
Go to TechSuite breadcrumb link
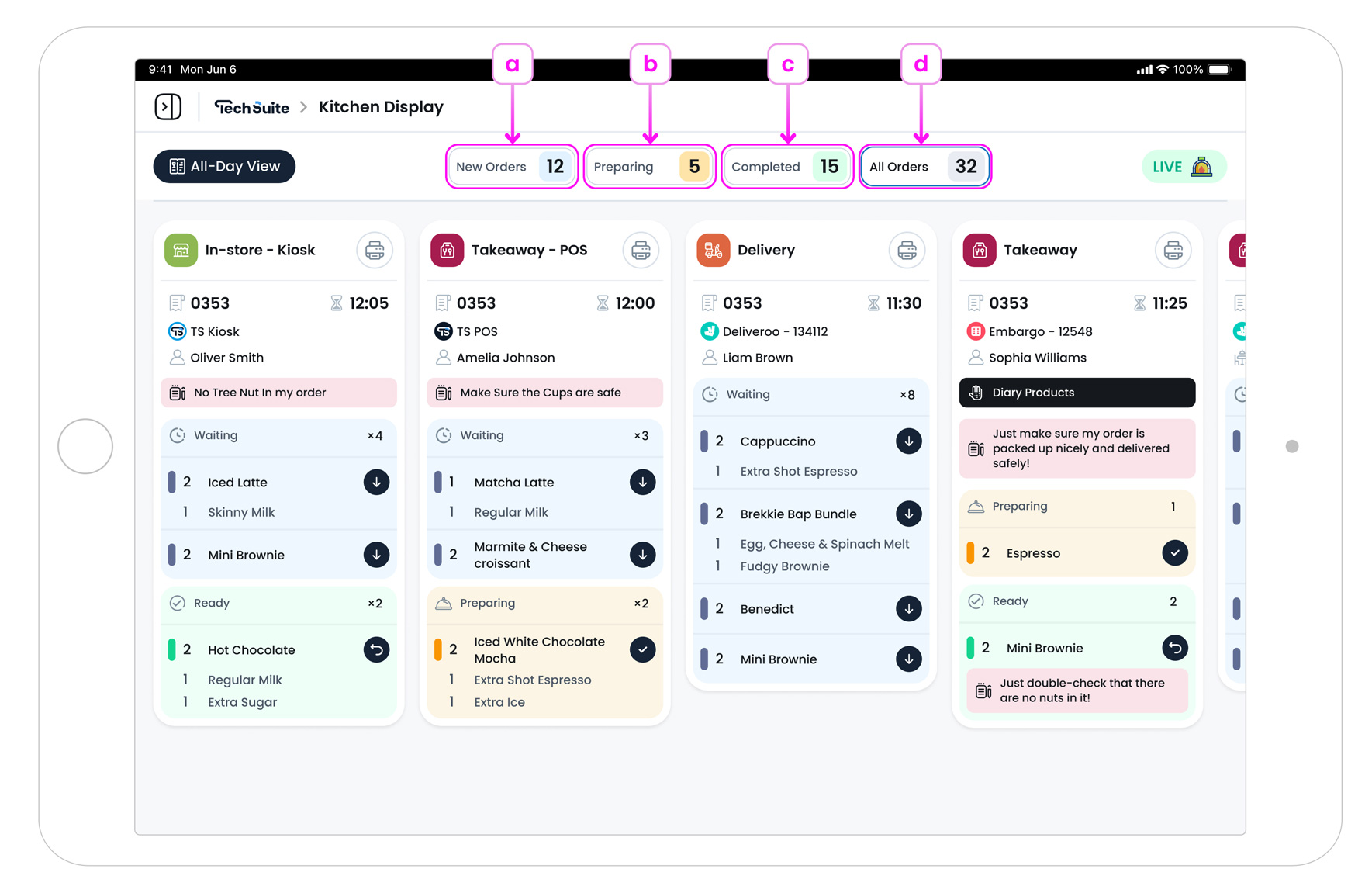[x=251, y=108]
